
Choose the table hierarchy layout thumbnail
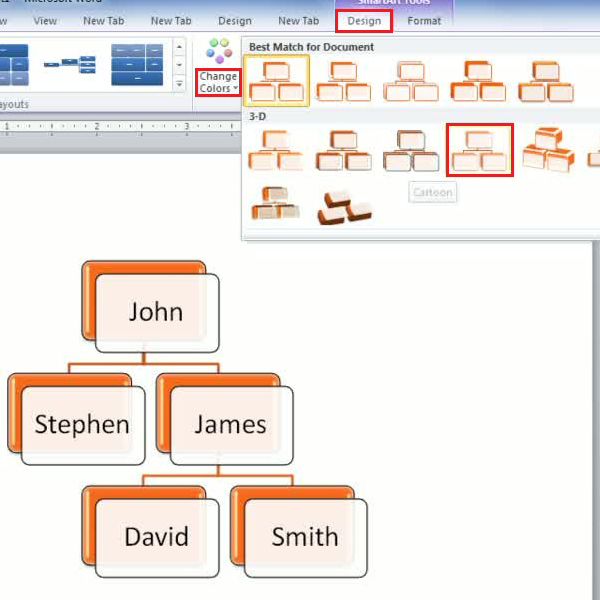coord(137,64)
